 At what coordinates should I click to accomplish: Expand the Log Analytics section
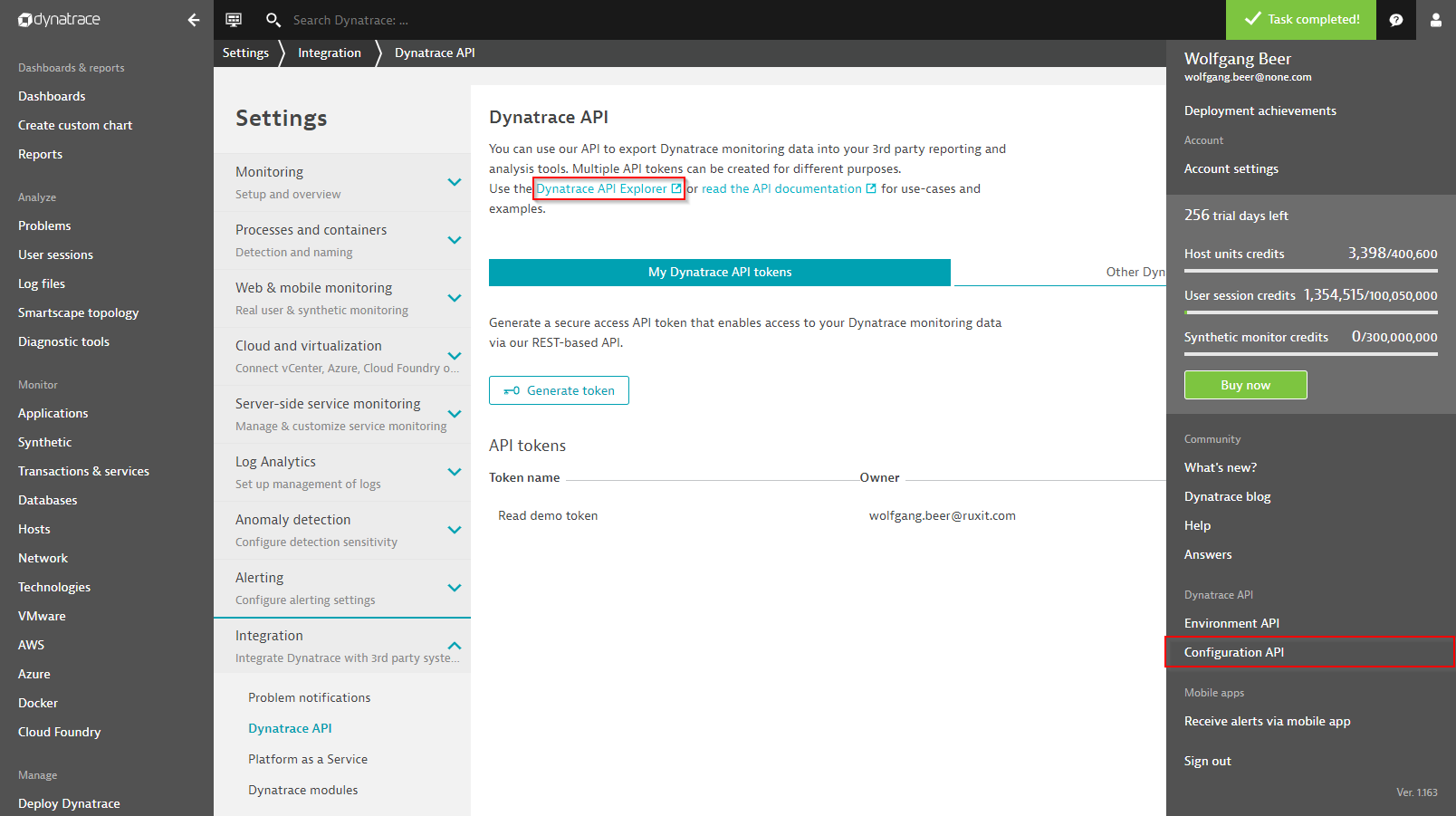(x=342, y=473)
